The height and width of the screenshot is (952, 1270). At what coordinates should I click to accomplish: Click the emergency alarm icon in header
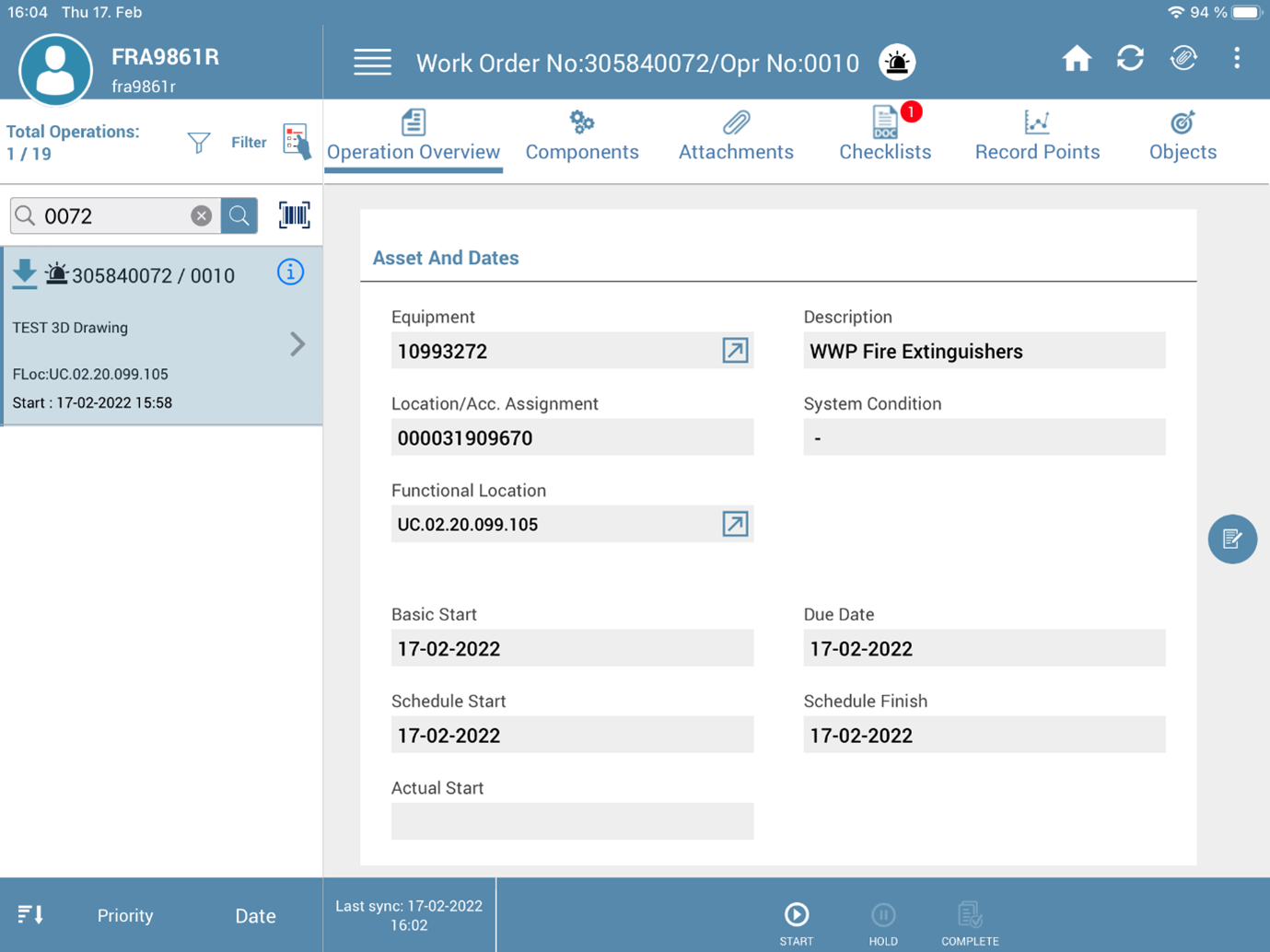tap(896, 63)
